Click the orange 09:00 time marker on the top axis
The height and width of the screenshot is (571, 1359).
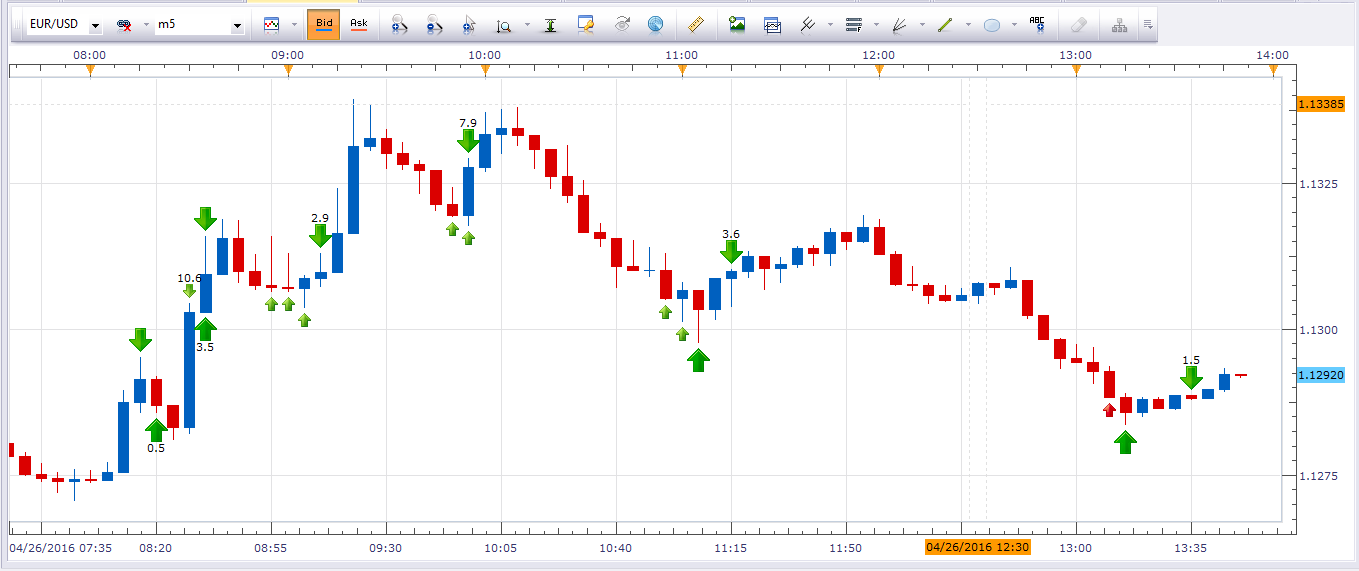pyautogui.click(x=288, y=69)
